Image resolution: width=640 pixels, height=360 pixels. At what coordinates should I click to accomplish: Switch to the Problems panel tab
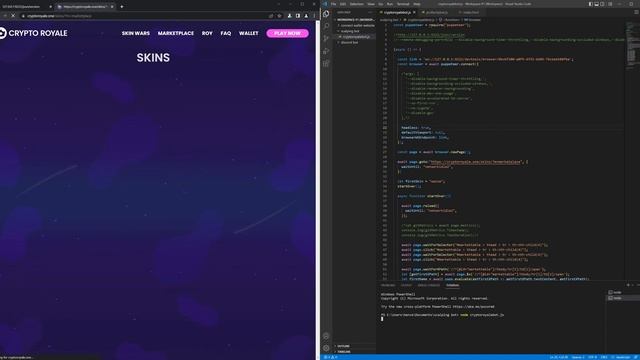pyautogui.click(x=388, y=285)
